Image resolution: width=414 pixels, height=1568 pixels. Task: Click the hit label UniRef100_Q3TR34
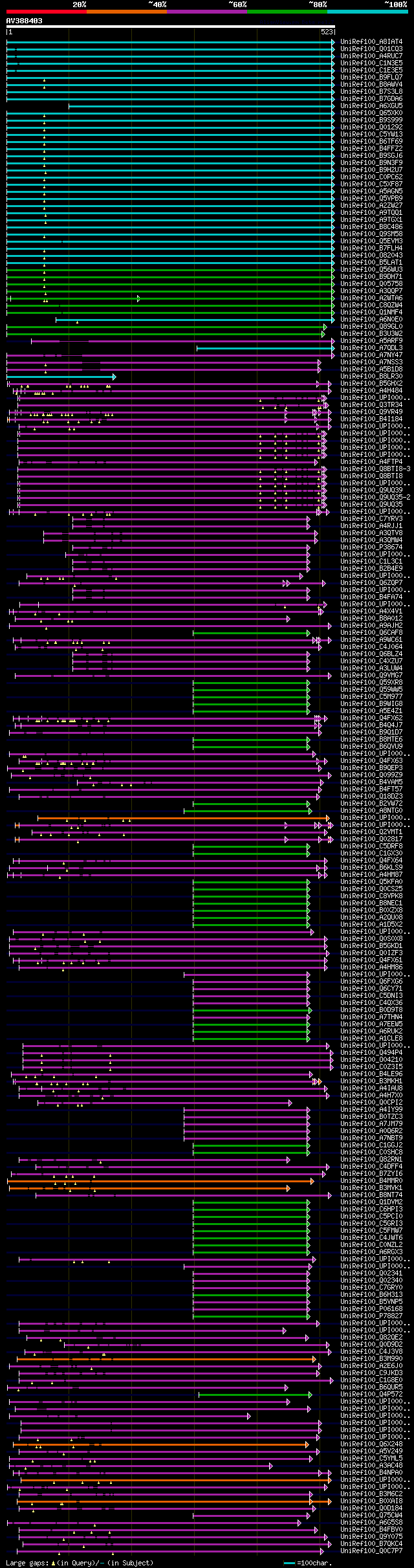pos(371,405)
